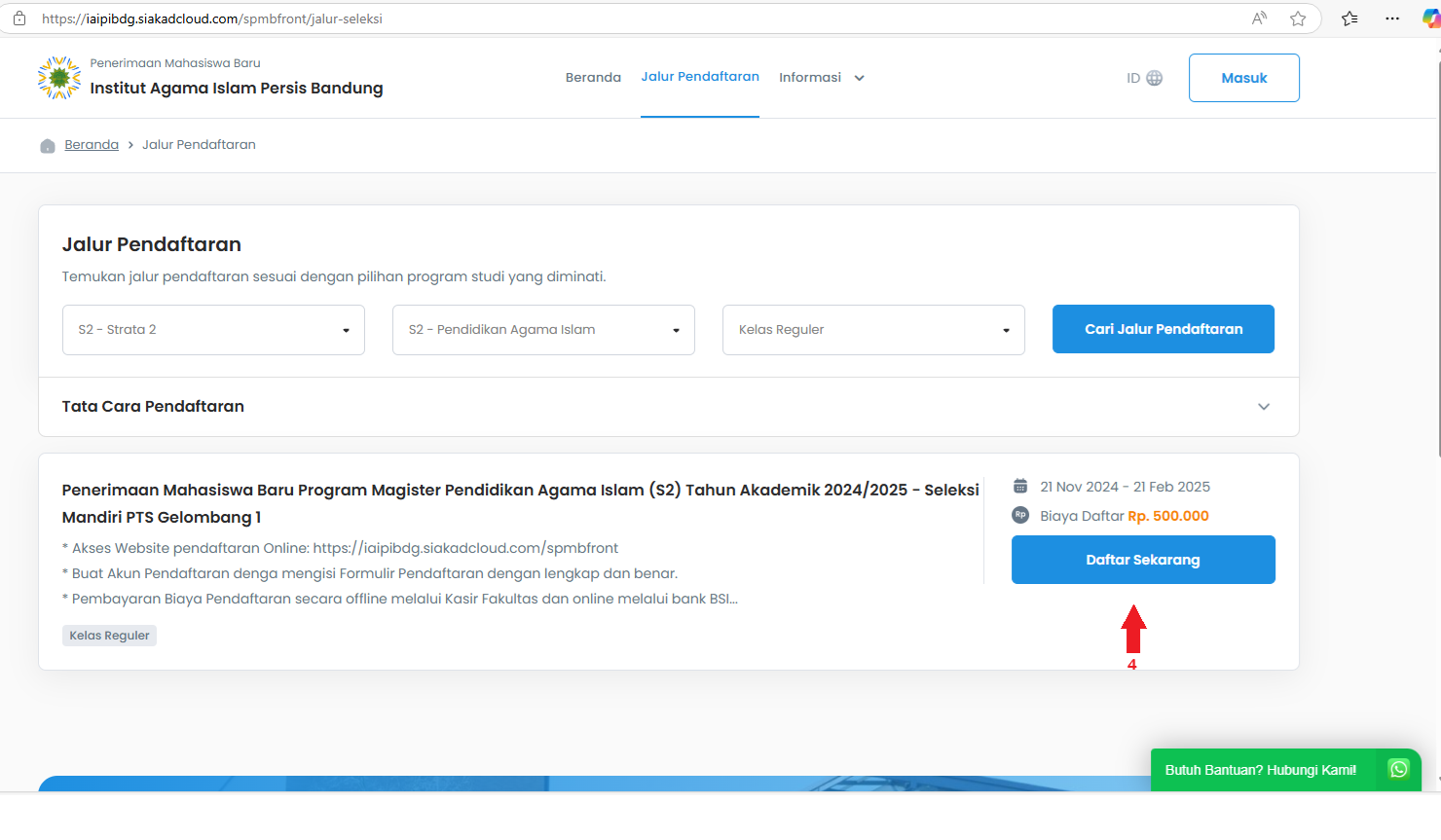The image size is (1441, 840).
Task: Click the Institut Agama Islam Persis logo
Action: 58,78
